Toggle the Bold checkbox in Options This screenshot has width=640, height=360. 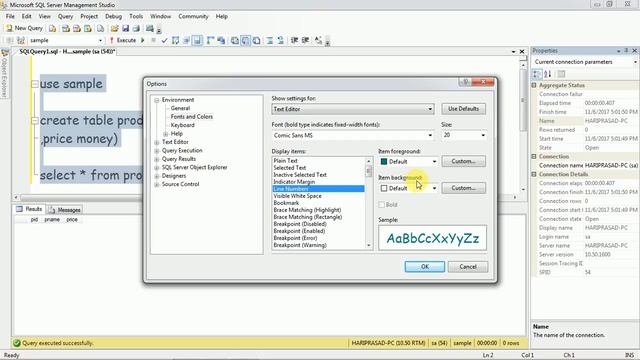[x=382, y=204]
